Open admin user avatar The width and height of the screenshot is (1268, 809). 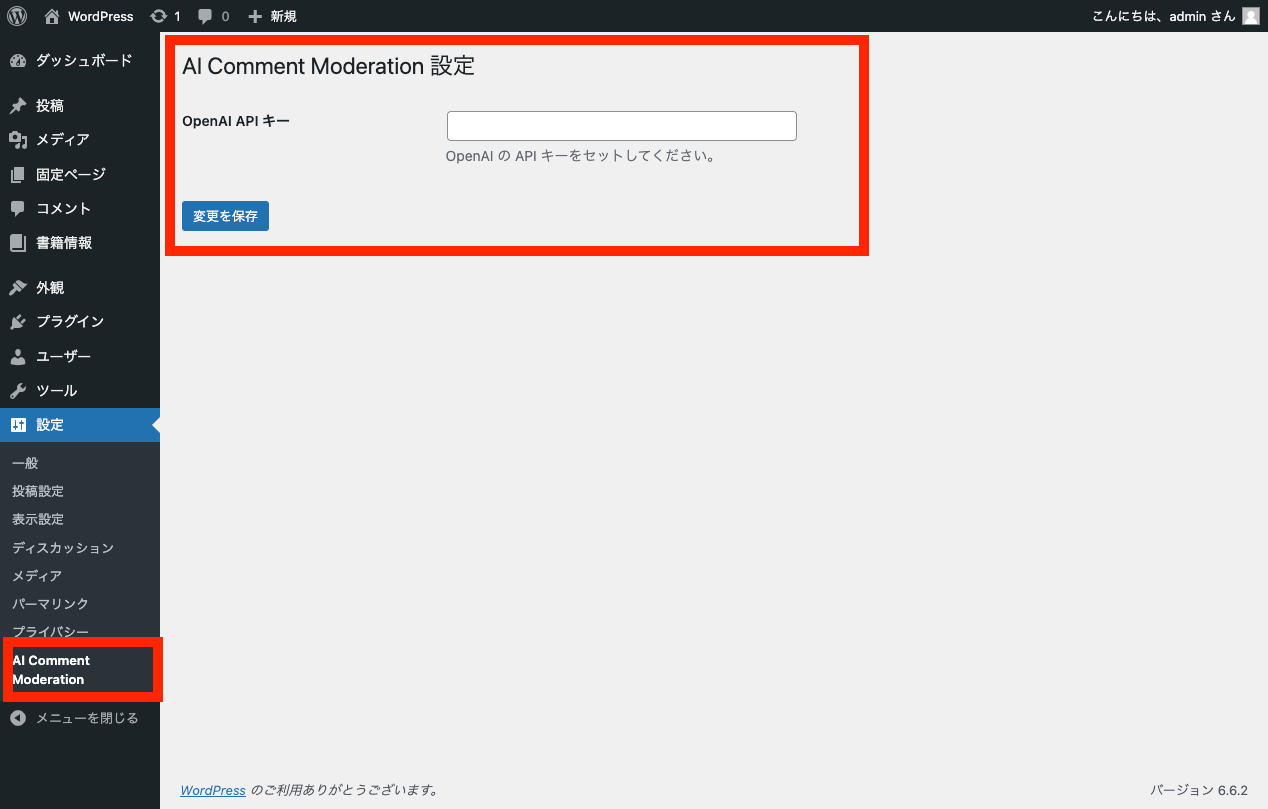[1250, 16]
